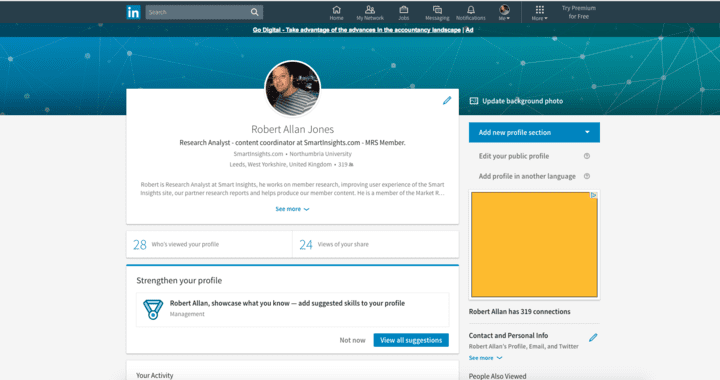Open the Messaging icon
Screen dimensions: 720x380
coord(437,13)
